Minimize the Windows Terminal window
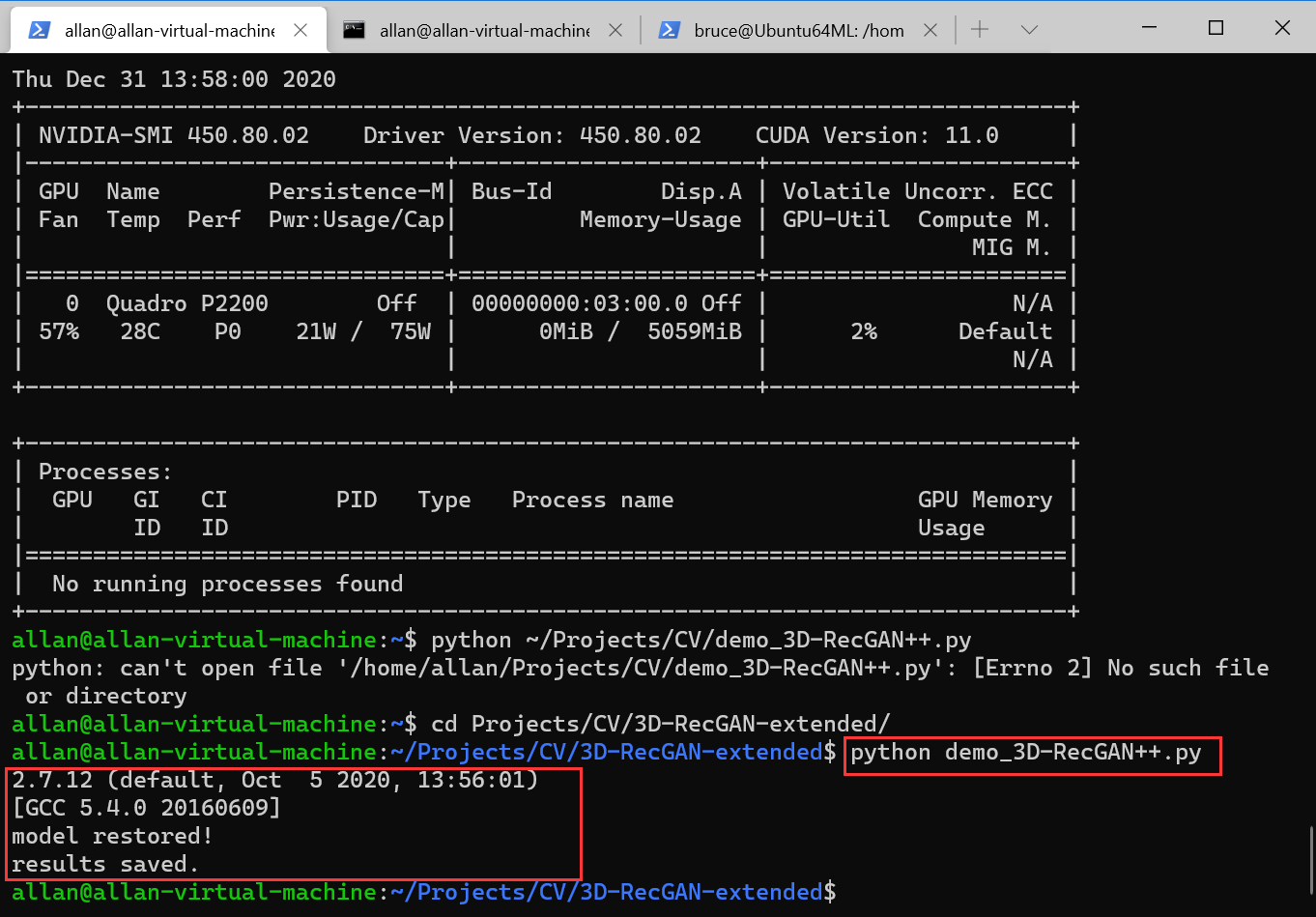Viewport: 1316px width, 917px height. point(1149,28)
